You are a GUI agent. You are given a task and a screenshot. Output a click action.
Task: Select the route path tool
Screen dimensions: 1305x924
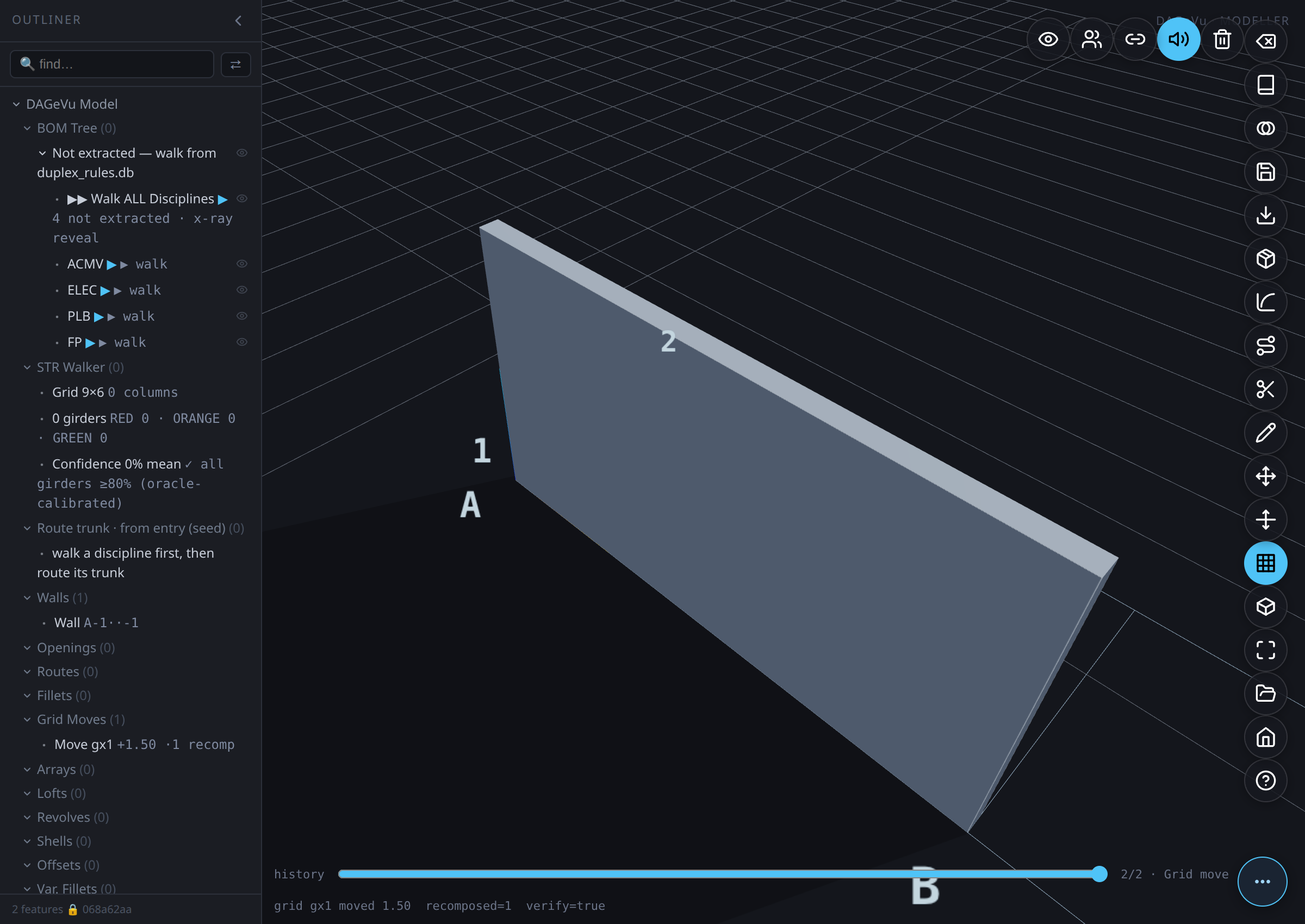(1265, 346)
